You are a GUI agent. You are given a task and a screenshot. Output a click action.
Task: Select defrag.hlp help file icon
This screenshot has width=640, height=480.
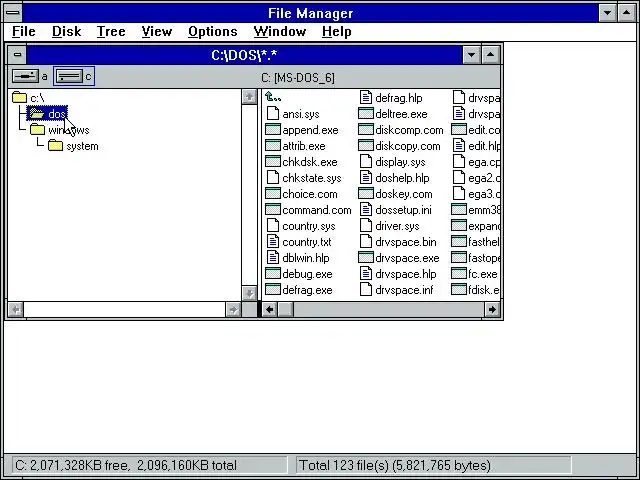(x=366, y=97)
